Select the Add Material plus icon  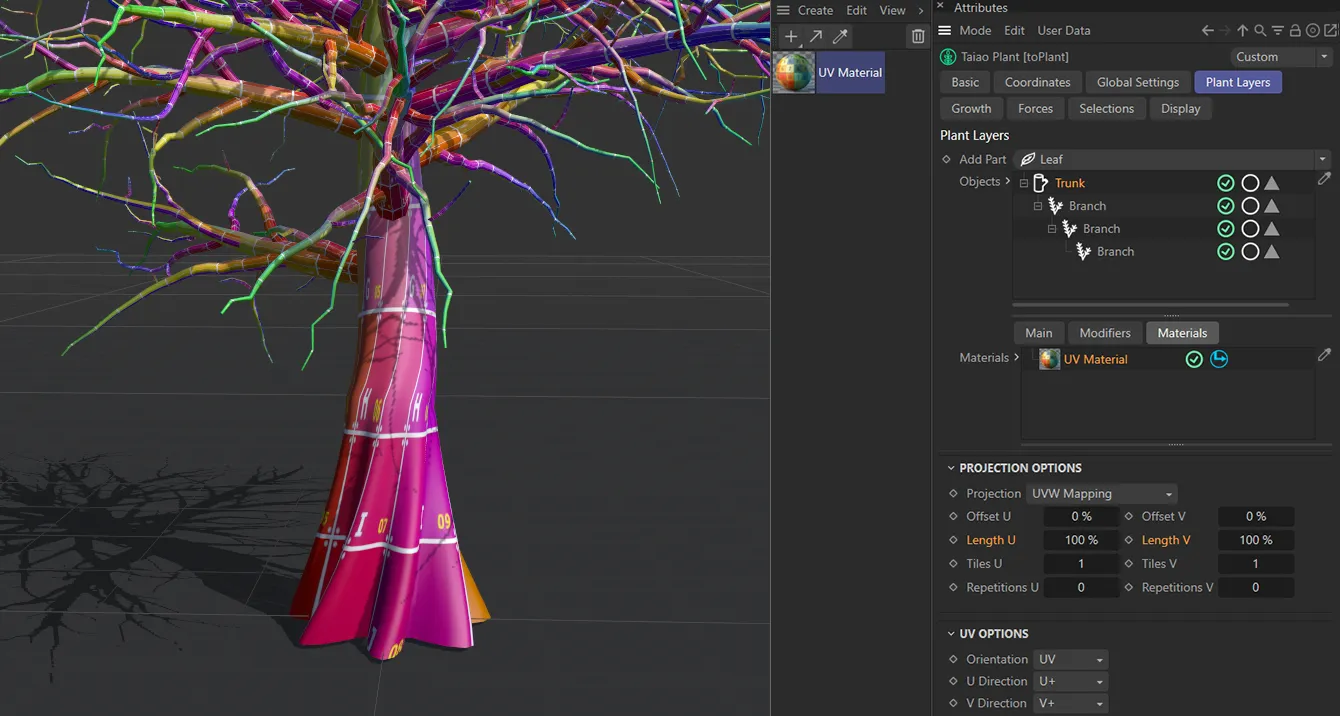790,36
